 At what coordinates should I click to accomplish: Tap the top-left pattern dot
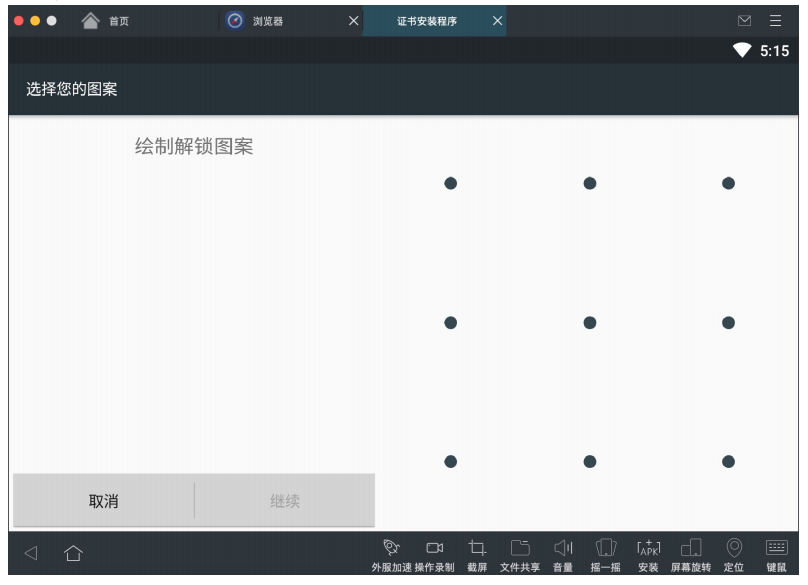tap(450, 183)
